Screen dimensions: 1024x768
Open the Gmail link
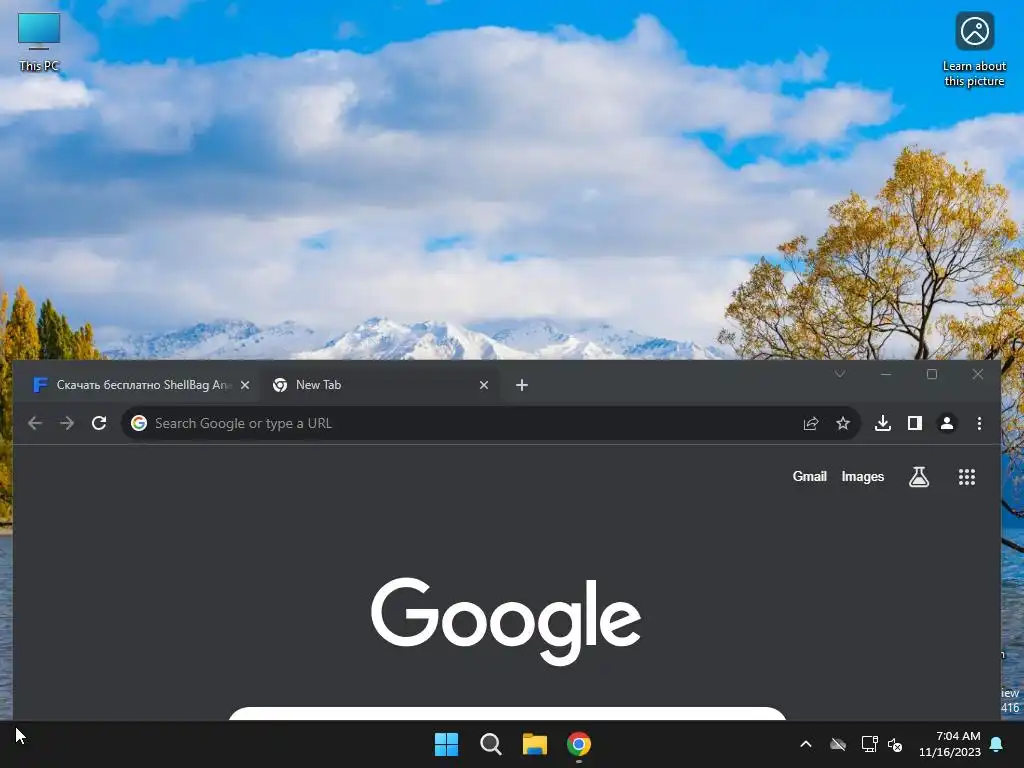tap(809, 477)
